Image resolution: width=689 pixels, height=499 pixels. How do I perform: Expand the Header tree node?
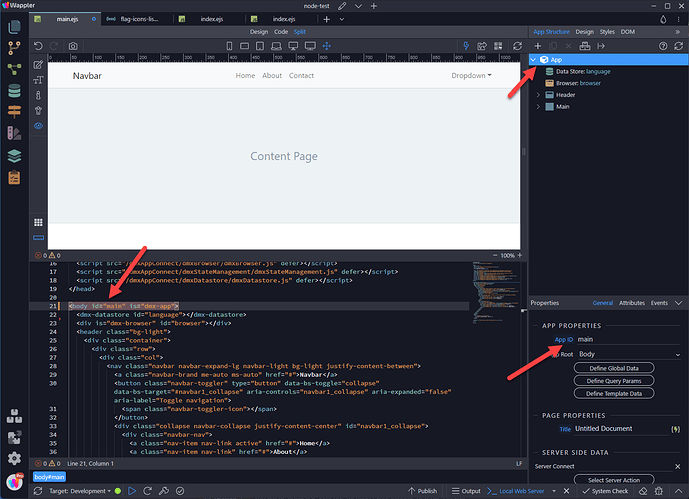(x=538, y=94)
